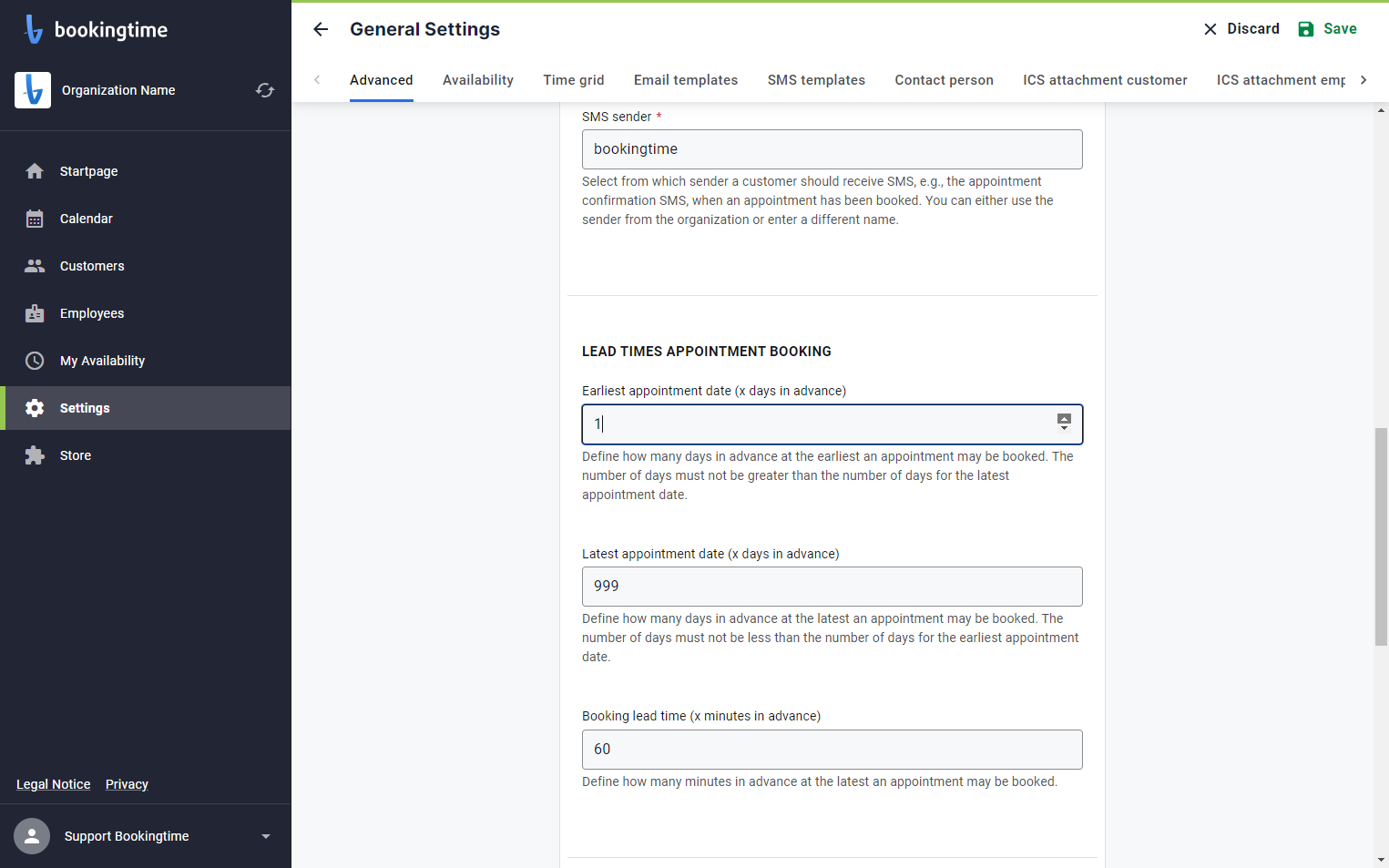The width and height of the screenshot is (1389, 868).
Task: Click the Discard X icon
Action: point(1210,29)
